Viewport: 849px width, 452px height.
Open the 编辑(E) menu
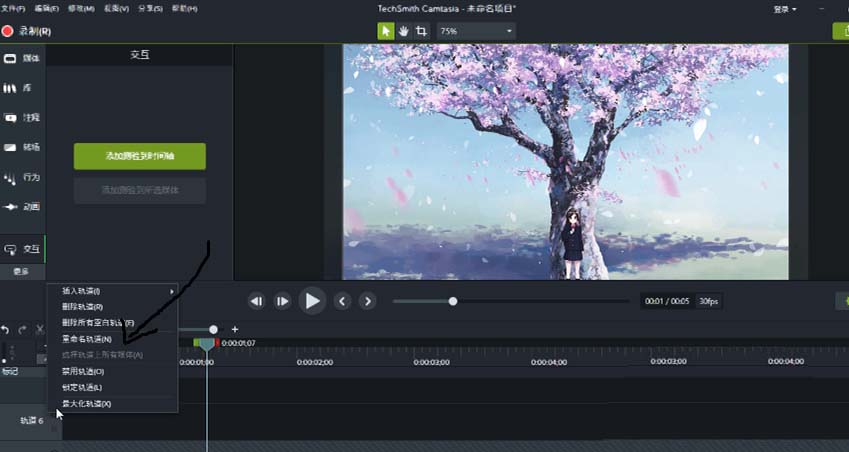47,9
